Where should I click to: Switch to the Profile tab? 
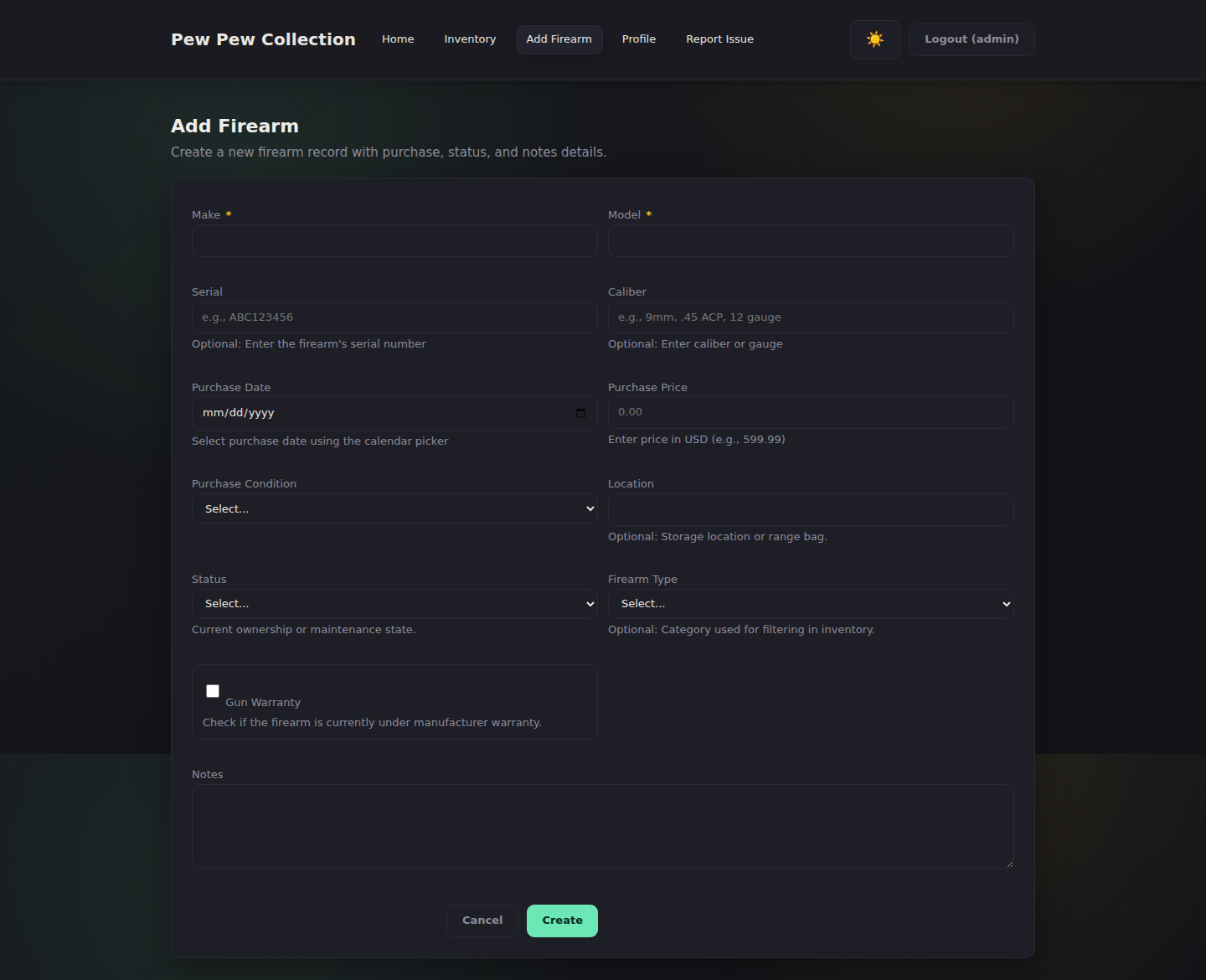638,39
